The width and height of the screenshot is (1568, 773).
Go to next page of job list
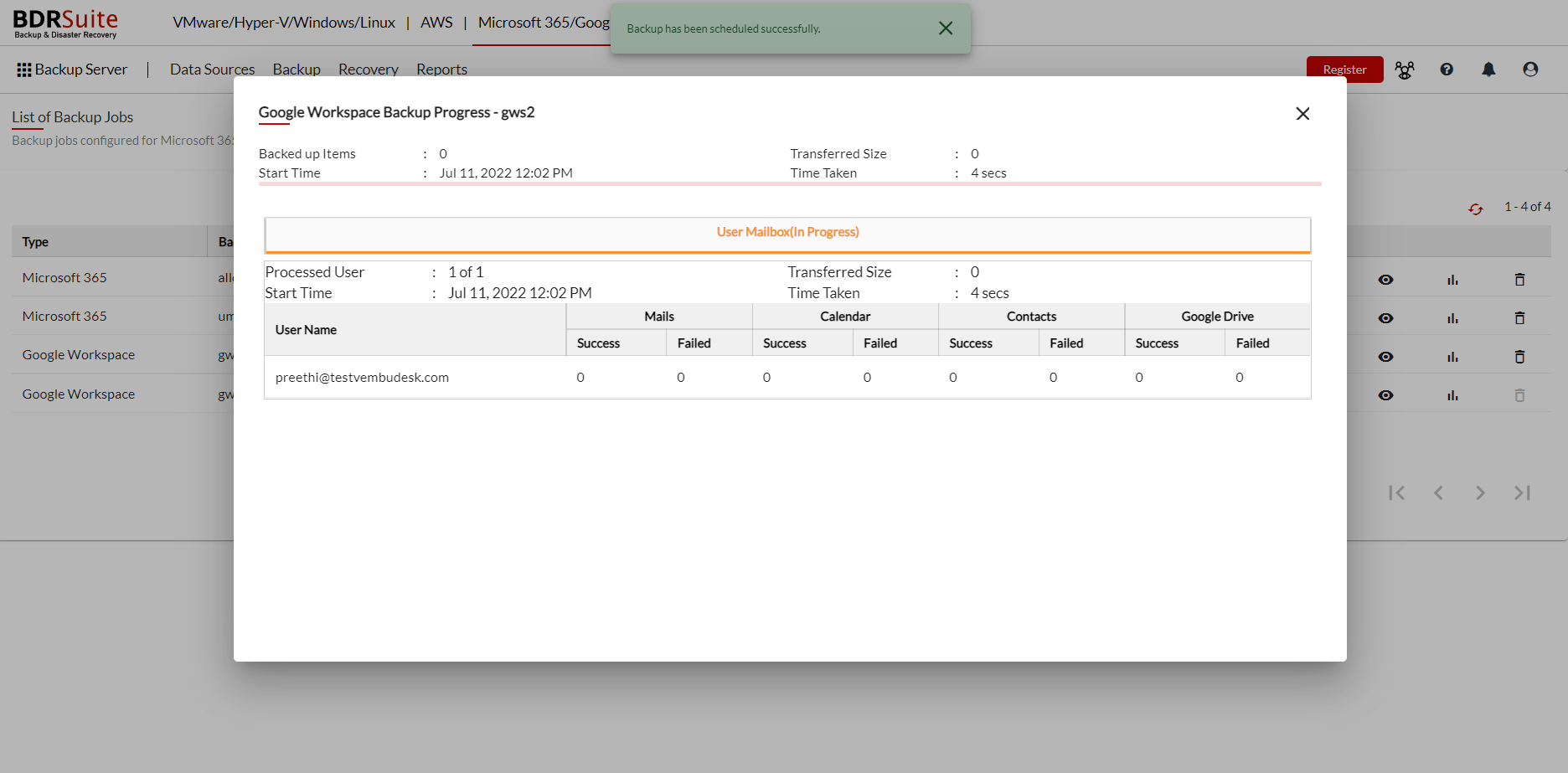(1480, 493)
